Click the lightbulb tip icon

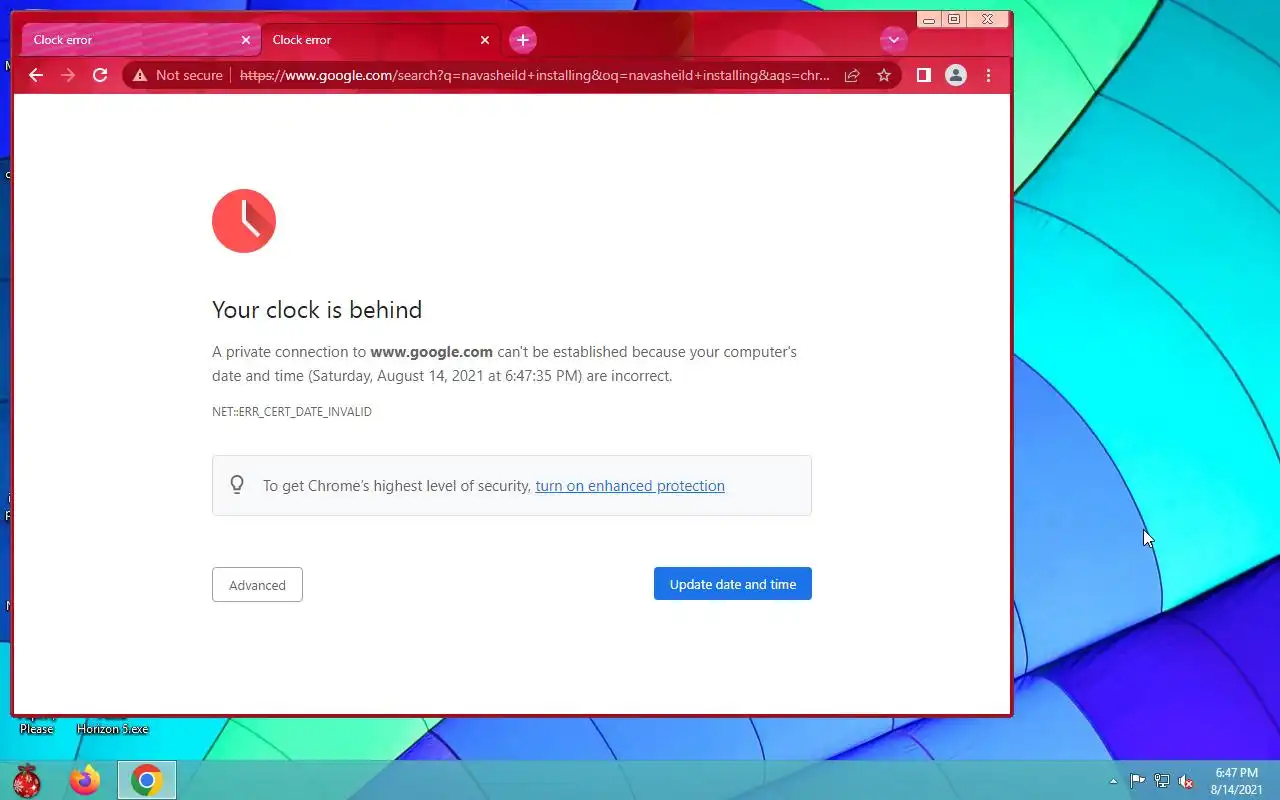point(237,485)
